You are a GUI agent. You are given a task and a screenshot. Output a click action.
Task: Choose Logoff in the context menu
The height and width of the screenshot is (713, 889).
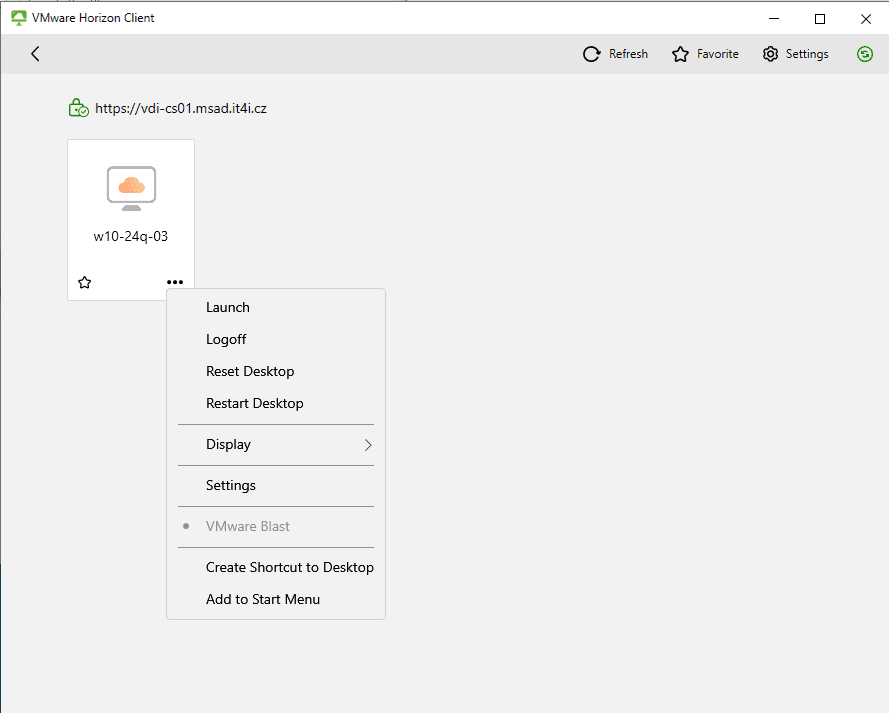tap(226, 340)
